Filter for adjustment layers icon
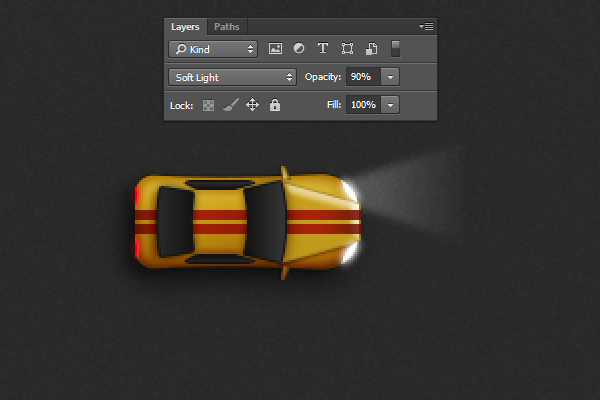600x400 pixels. pos(298,48)
